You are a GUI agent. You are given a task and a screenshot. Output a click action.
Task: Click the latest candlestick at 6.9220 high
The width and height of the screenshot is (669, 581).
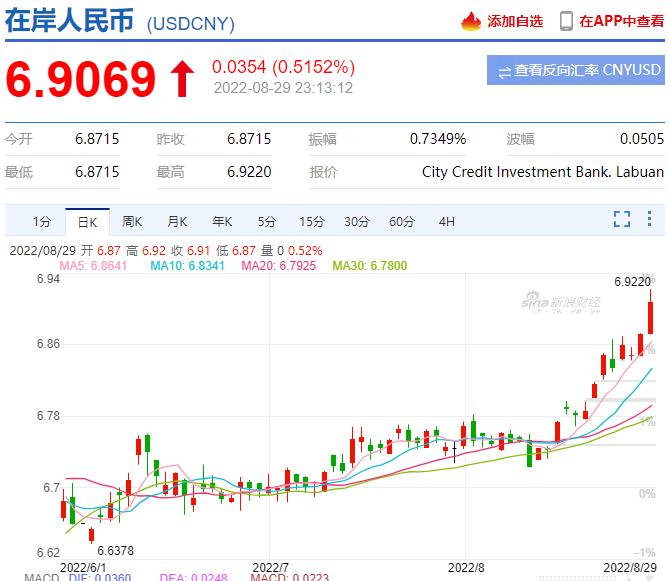point(650,315)
